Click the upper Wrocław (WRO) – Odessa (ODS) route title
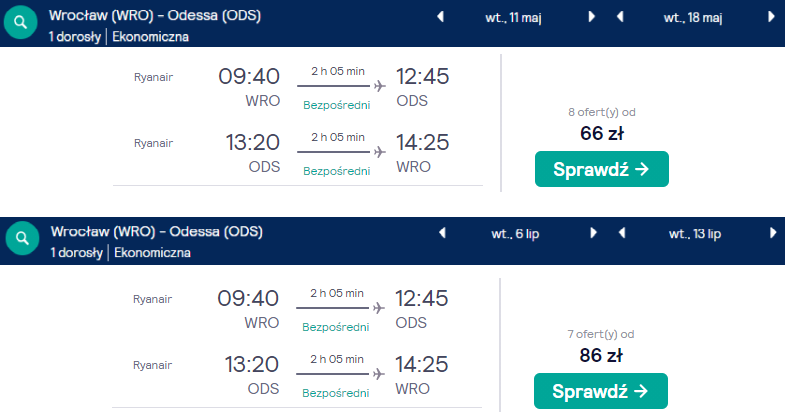The image size is (785, 415). pyautogui.click(x=155, y=16)
